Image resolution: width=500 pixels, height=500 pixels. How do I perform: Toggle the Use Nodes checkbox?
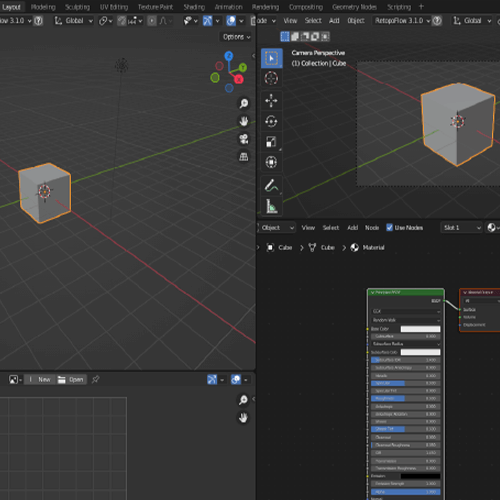tap(389, 227)
